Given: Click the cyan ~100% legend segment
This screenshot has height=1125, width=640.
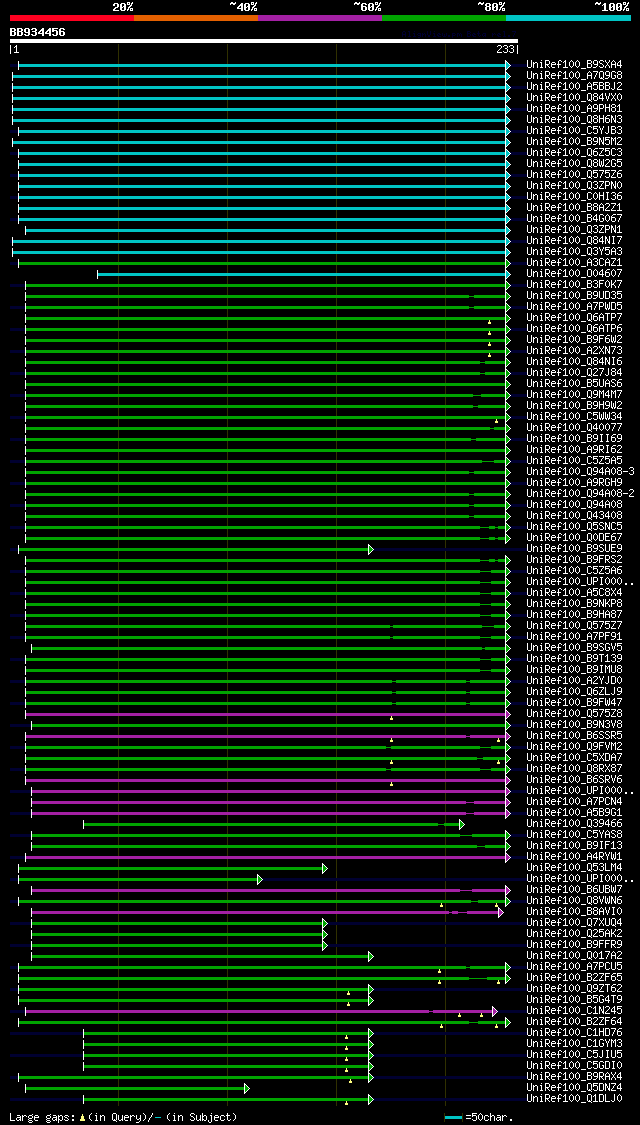Looking at the screenshot, I should click(568, 17).
